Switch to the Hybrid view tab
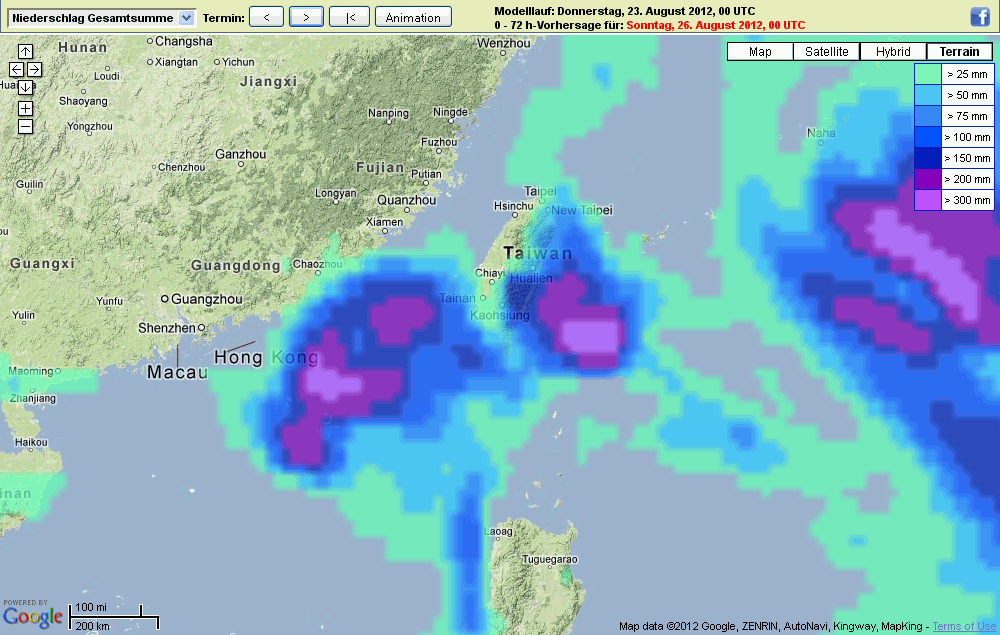1000x635 pixels. pos(893,52)
